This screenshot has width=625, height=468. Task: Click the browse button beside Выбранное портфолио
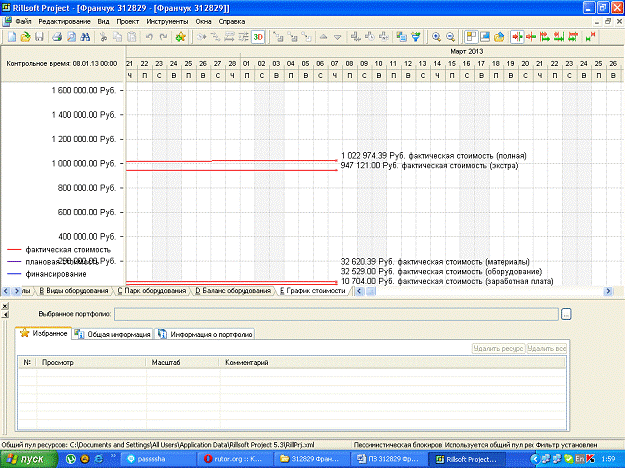click(566, 314)
